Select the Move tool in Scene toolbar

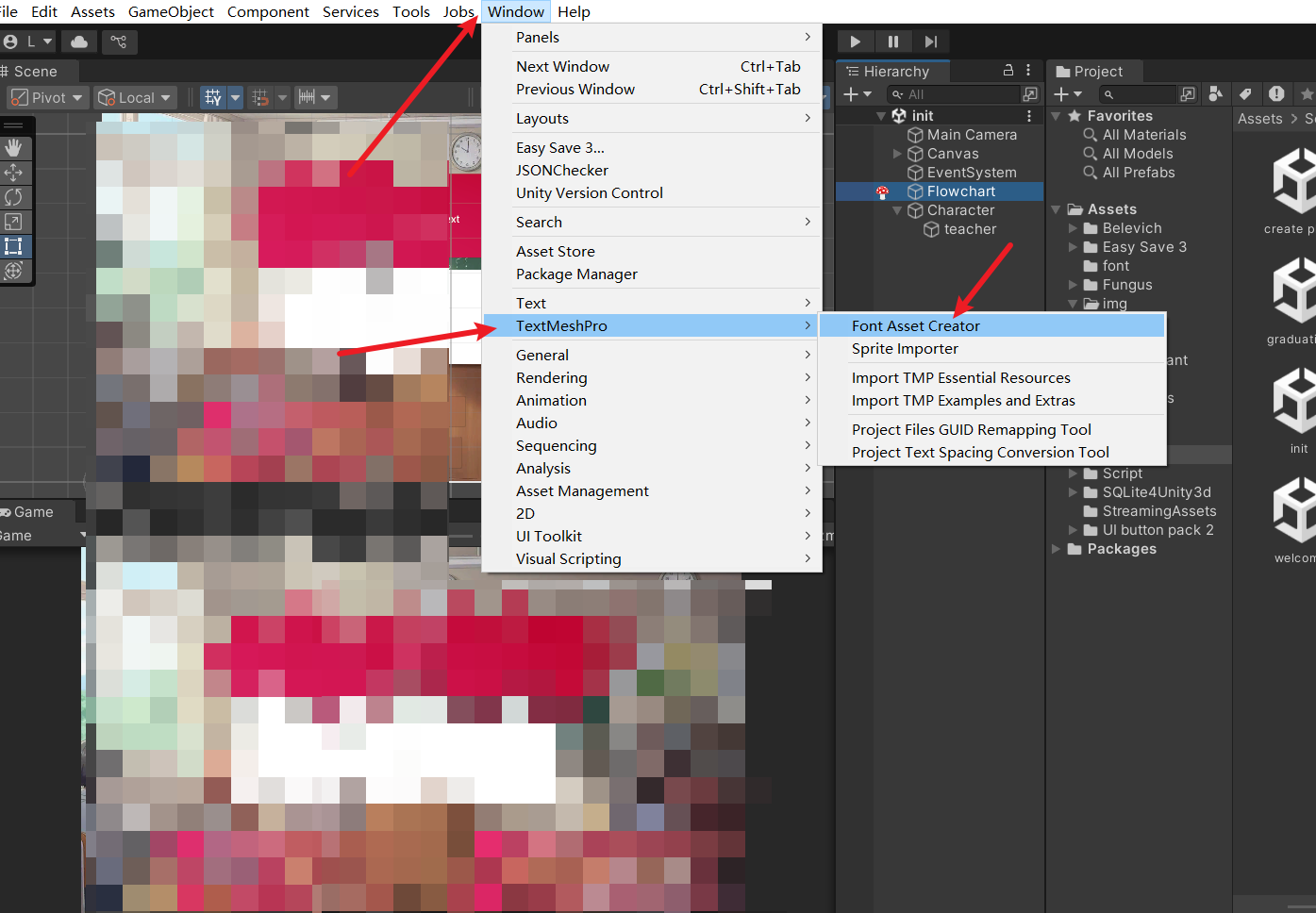point(13,173)
